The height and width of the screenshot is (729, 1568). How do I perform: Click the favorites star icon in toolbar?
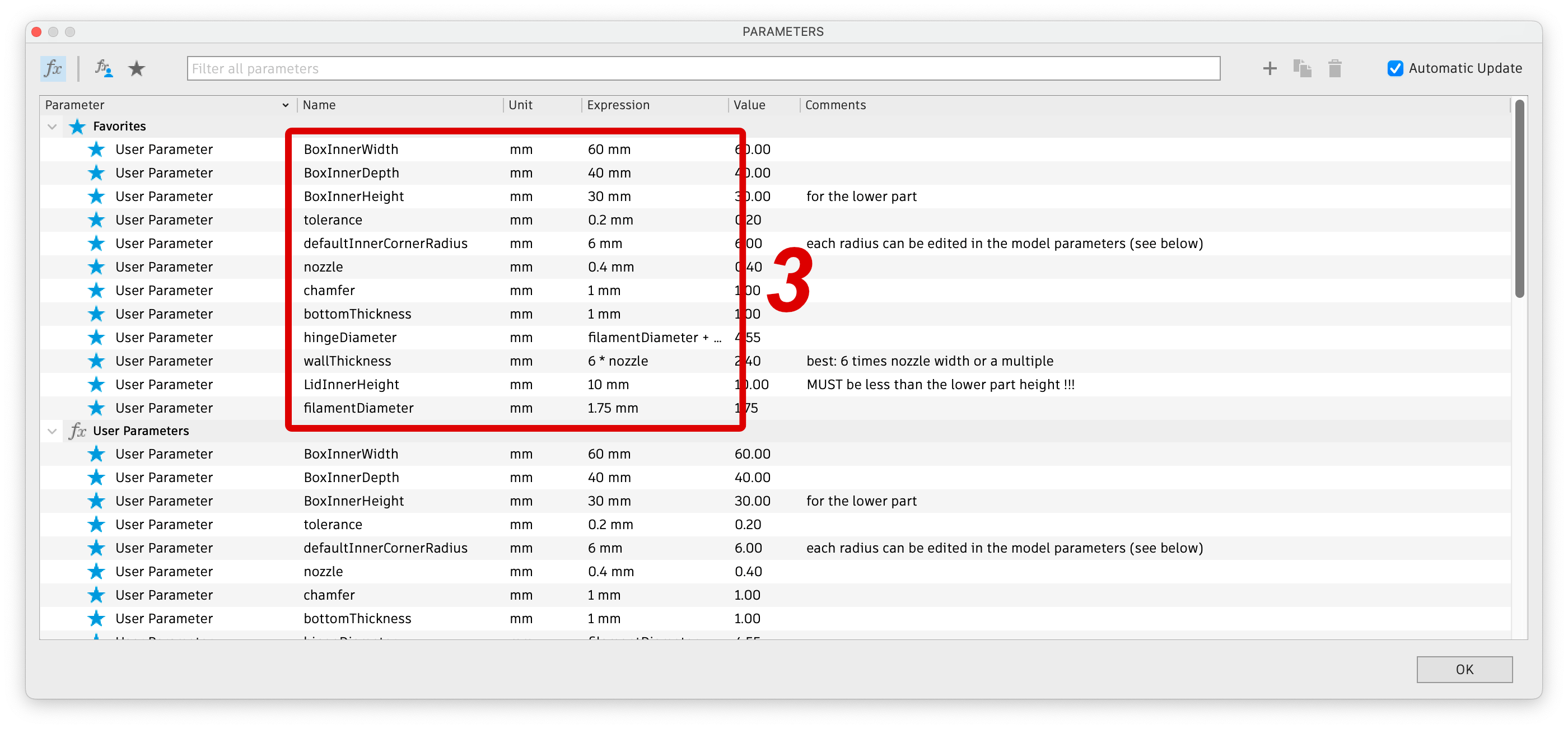coord(138,68)
